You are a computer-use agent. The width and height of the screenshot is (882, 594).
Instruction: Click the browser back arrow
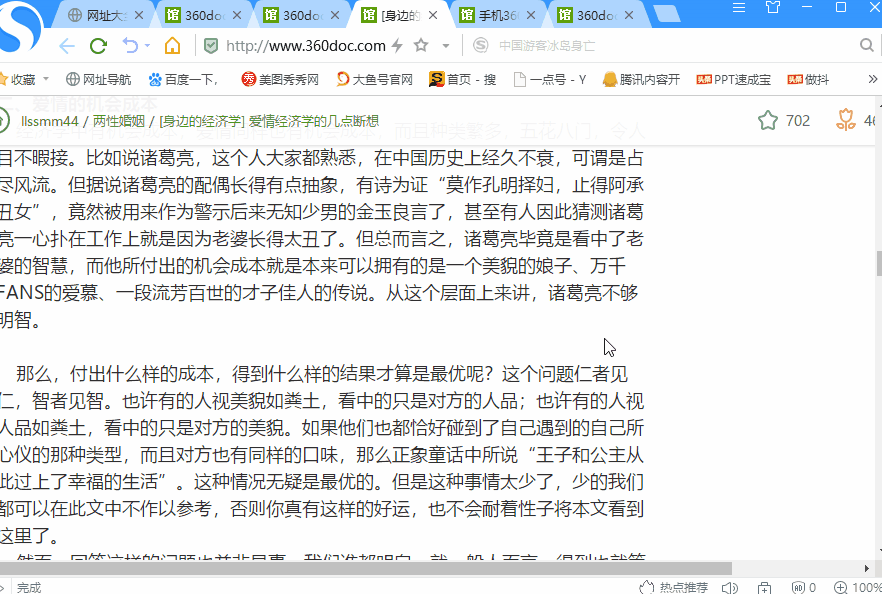(66, 46)
